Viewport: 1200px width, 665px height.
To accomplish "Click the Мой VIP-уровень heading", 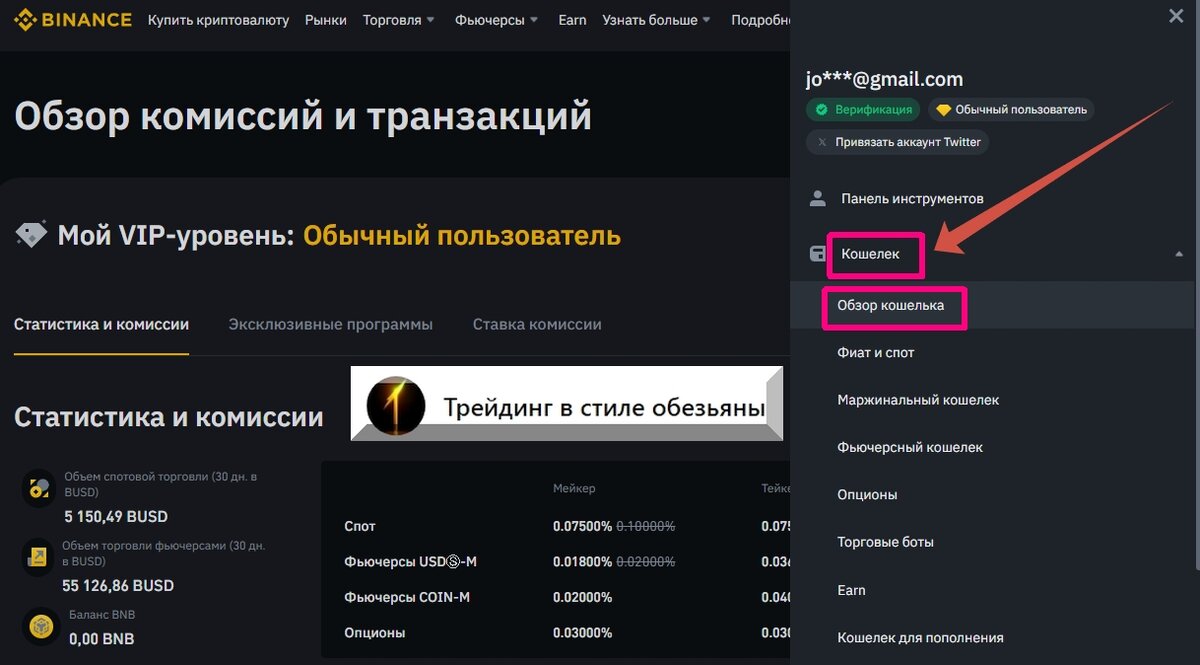I will [x=176, y=236].
